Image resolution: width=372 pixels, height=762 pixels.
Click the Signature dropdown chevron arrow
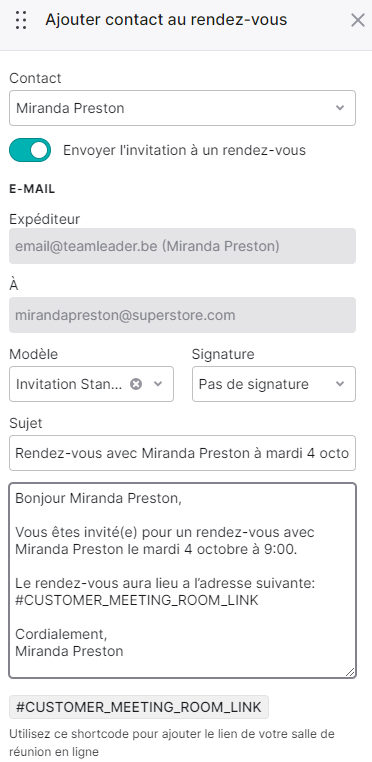(340, 384)
